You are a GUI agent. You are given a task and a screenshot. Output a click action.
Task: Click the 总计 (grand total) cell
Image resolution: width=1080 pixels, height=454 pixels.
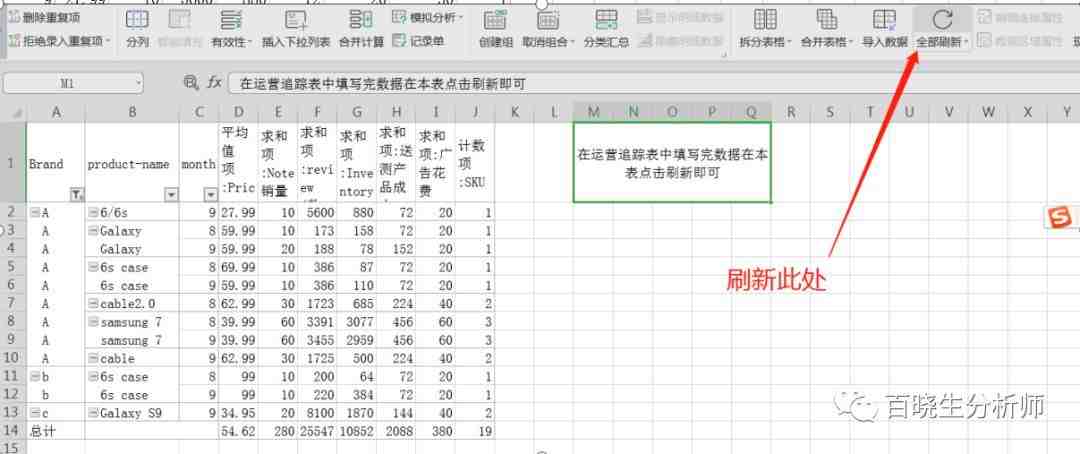coord(55,431)
